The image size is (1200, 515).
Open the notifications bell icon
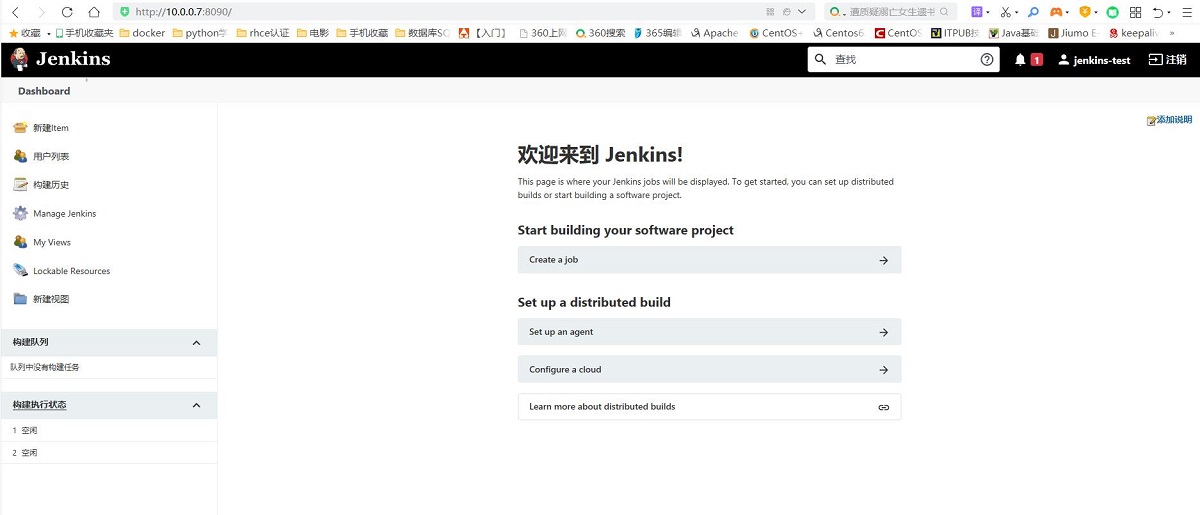point(1021,60)
